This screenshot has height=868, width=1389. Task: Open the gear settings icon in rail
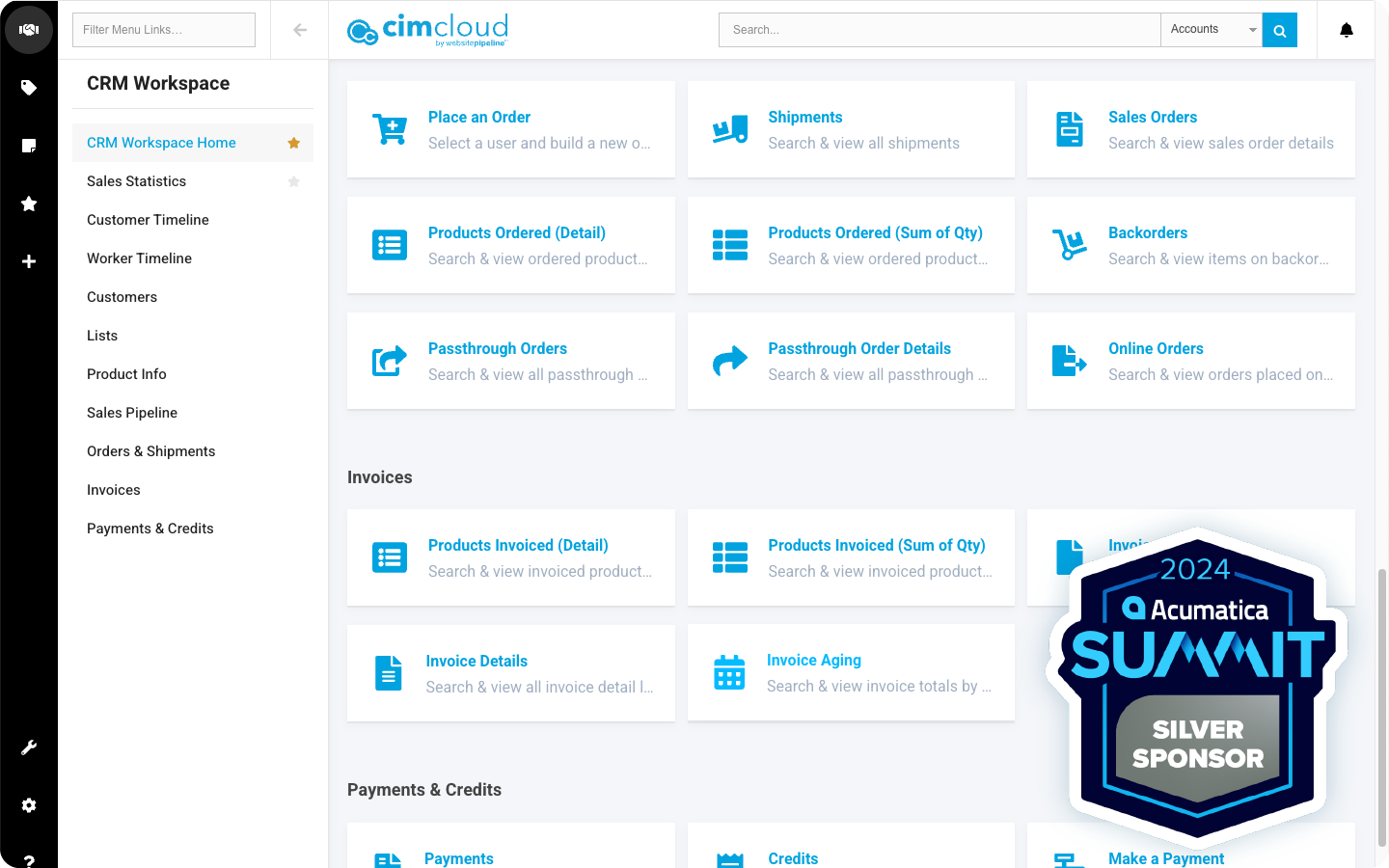[29, 805]
